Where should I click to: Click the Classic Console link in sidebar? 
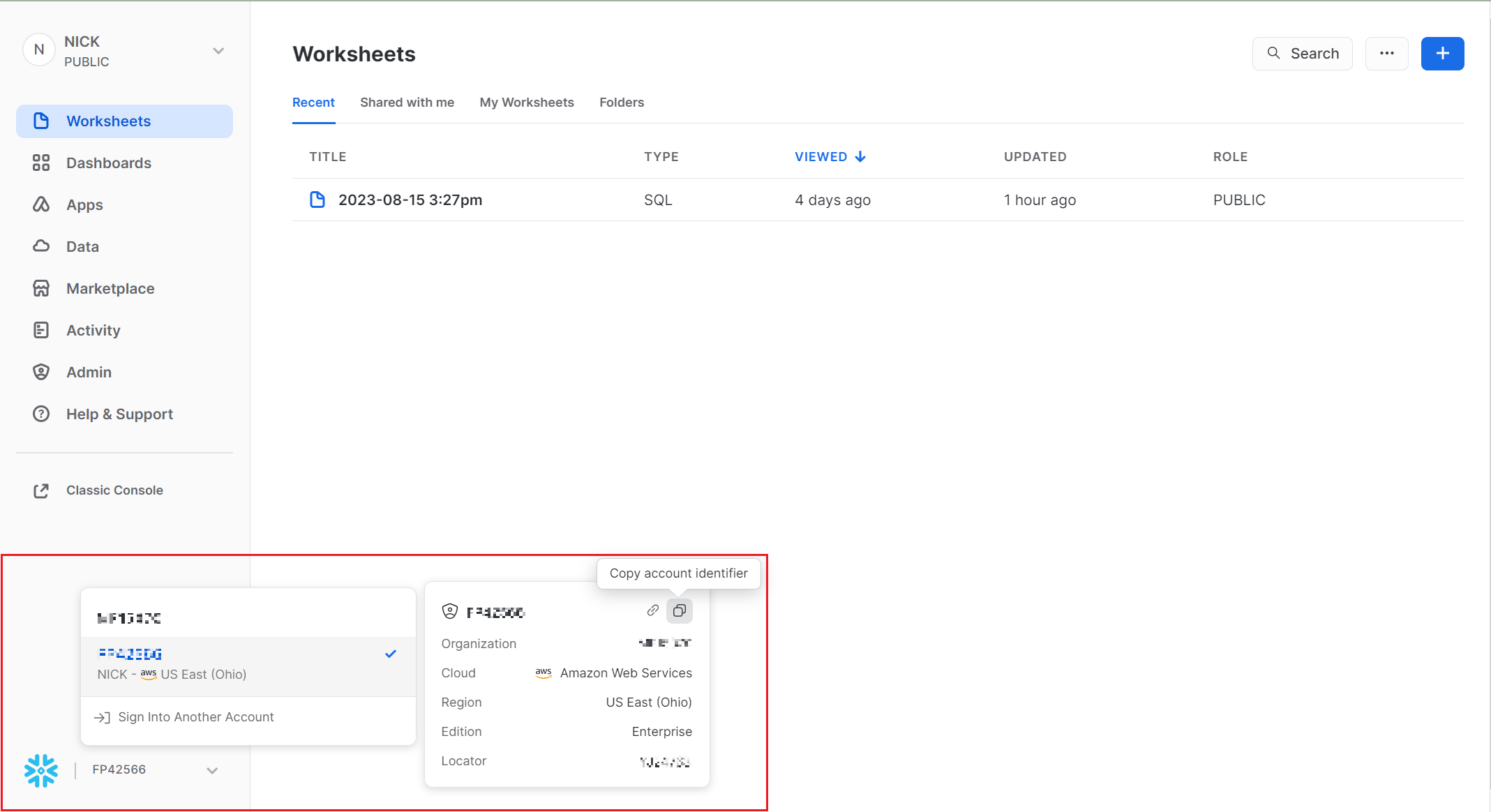[115, 490]
